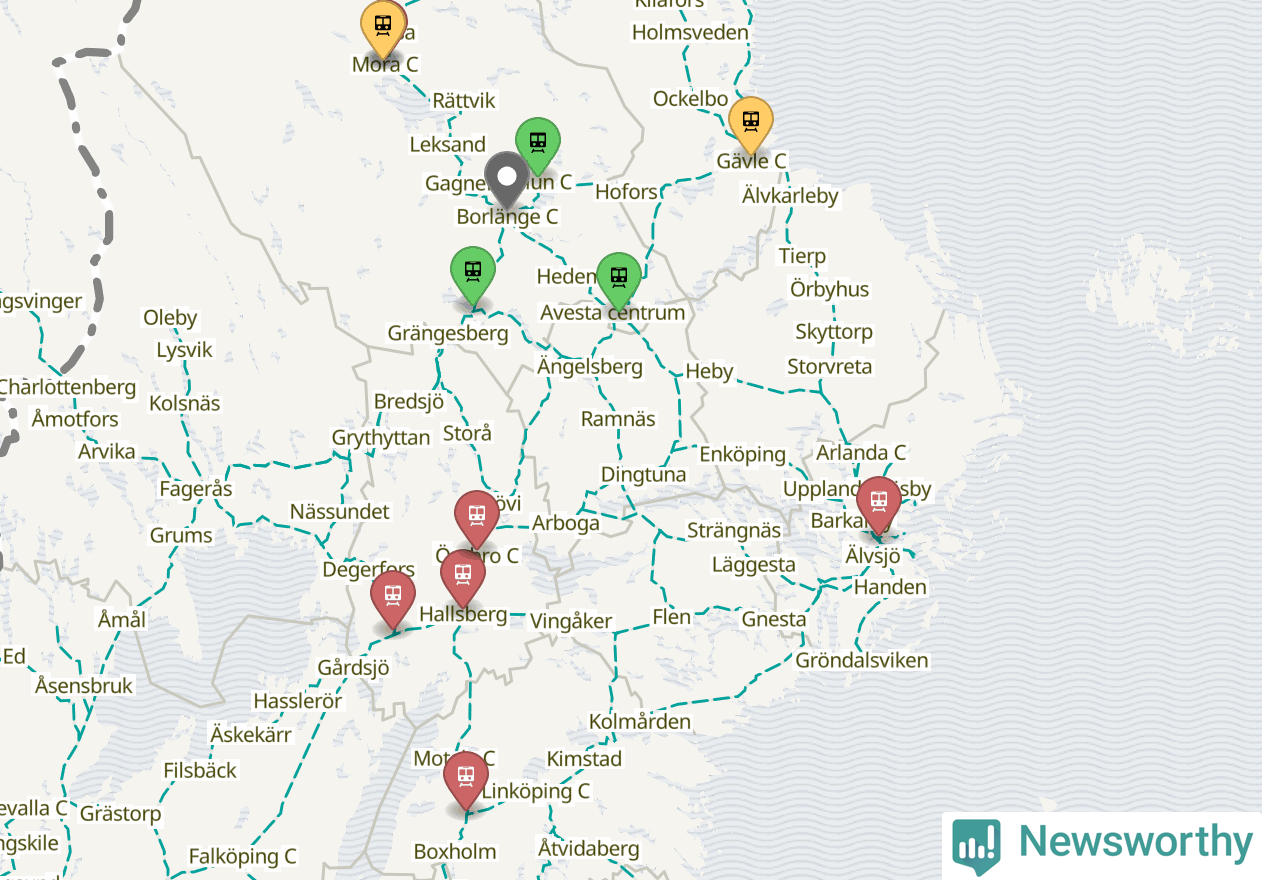The image size is (1262, 880).
Task: Click the Åtvidaberg label
Action: [589, 849]
